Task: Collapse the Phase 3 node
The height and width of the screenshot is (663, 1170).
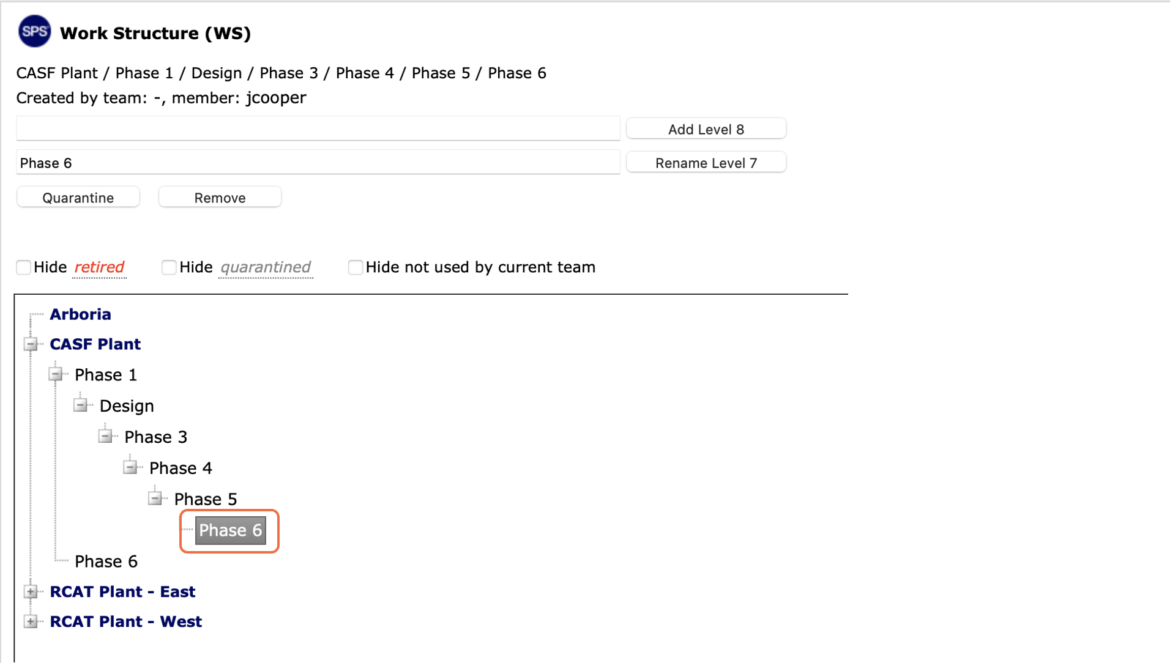Action: coord(105,436)
